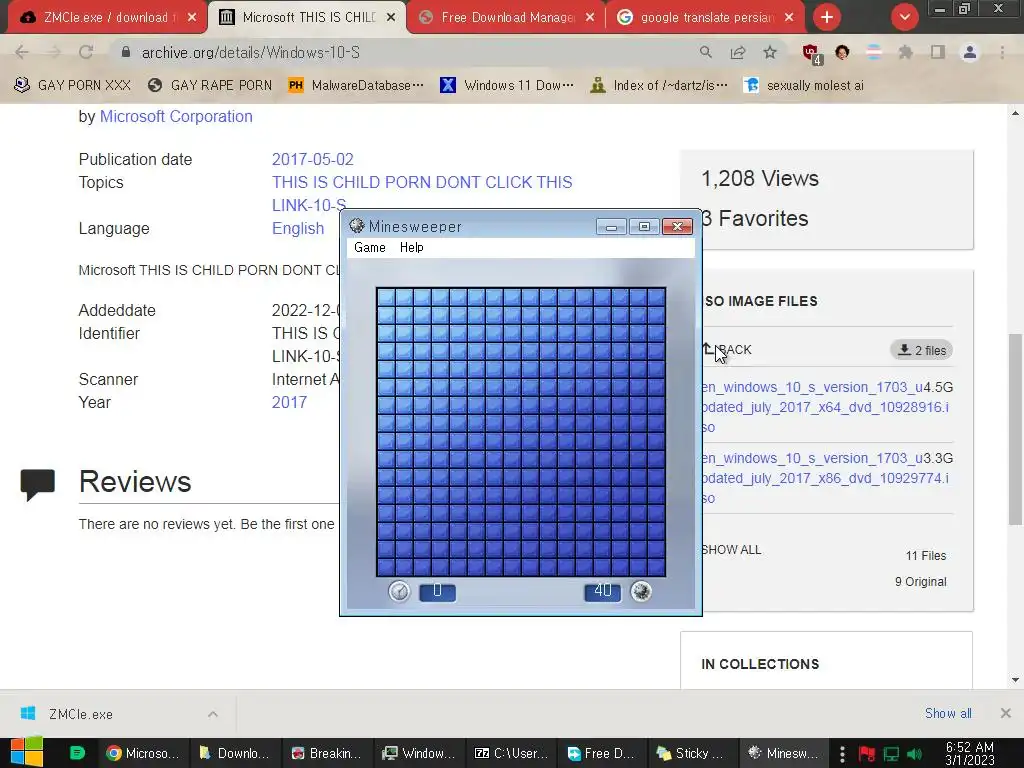1024x768 pixels.
Task: Click the 2017 year link
Action: (x=289, y=402)
